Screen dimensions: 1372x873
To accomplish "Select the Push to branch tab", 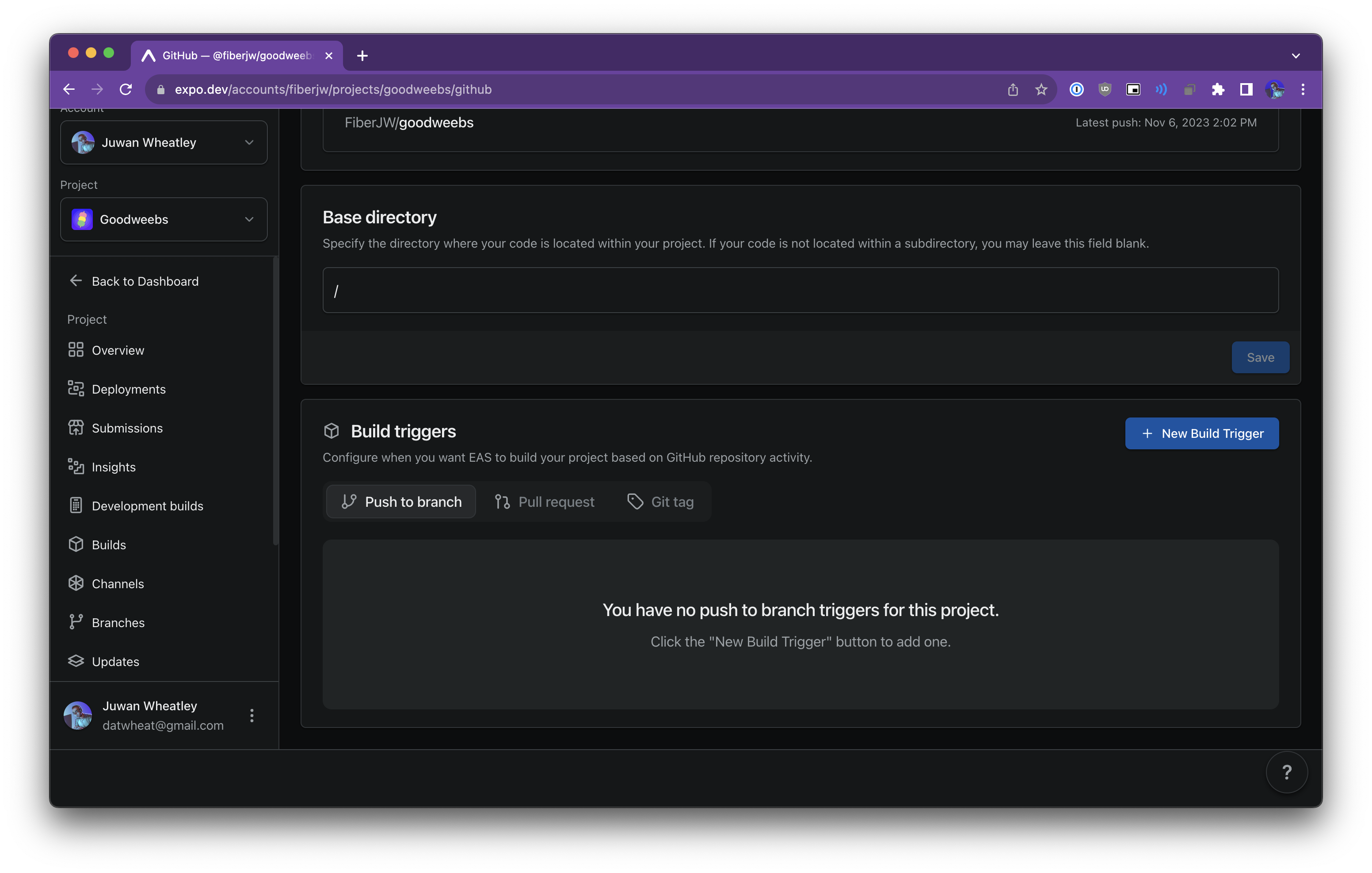I will tap(401, 502).
